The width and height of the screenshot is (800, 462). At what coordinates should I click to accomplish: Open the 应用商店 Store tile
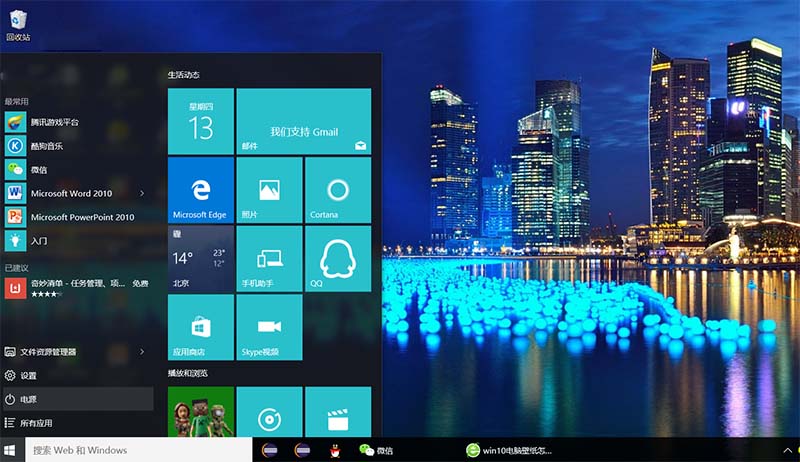tap(201, 327)
